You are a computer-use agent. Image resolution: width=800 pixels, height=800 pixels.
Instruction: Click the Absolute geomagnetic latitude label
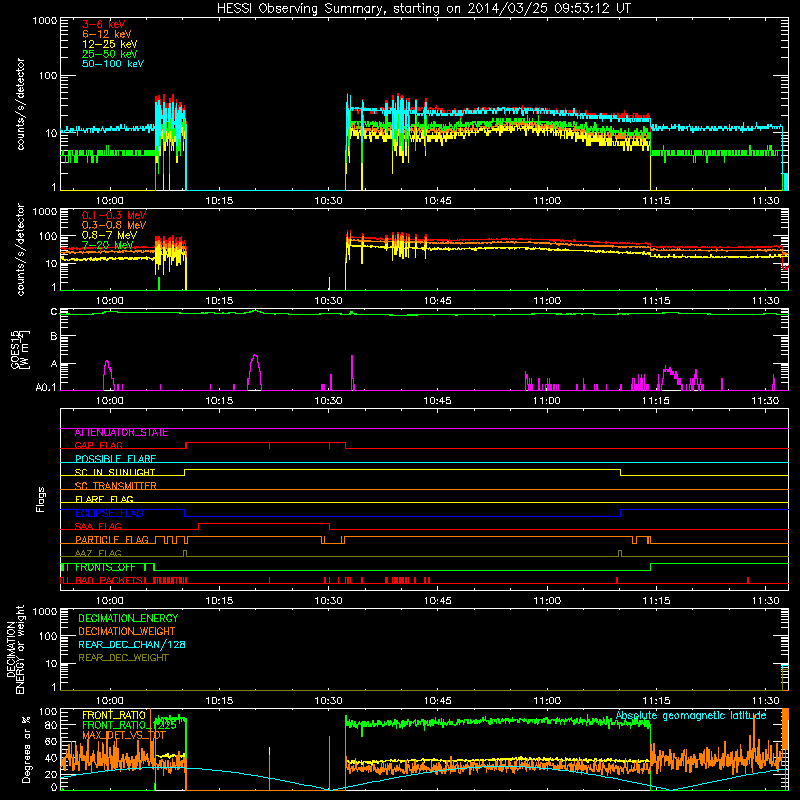pos(691,715)
